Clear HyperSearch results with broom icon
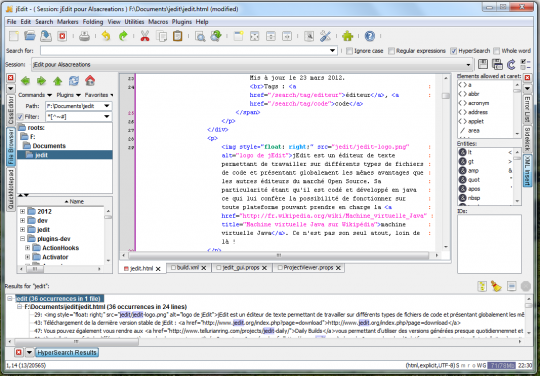The image size is (540, 376). tap(496, 286)
